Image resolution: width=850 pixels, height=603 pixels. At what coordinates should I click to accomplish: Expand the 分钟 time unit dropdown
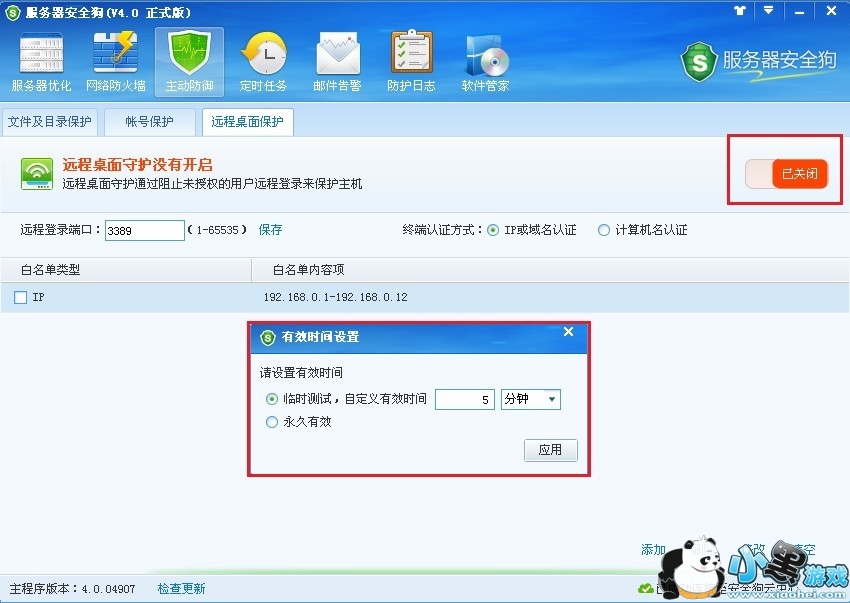[x=531, y=399]
